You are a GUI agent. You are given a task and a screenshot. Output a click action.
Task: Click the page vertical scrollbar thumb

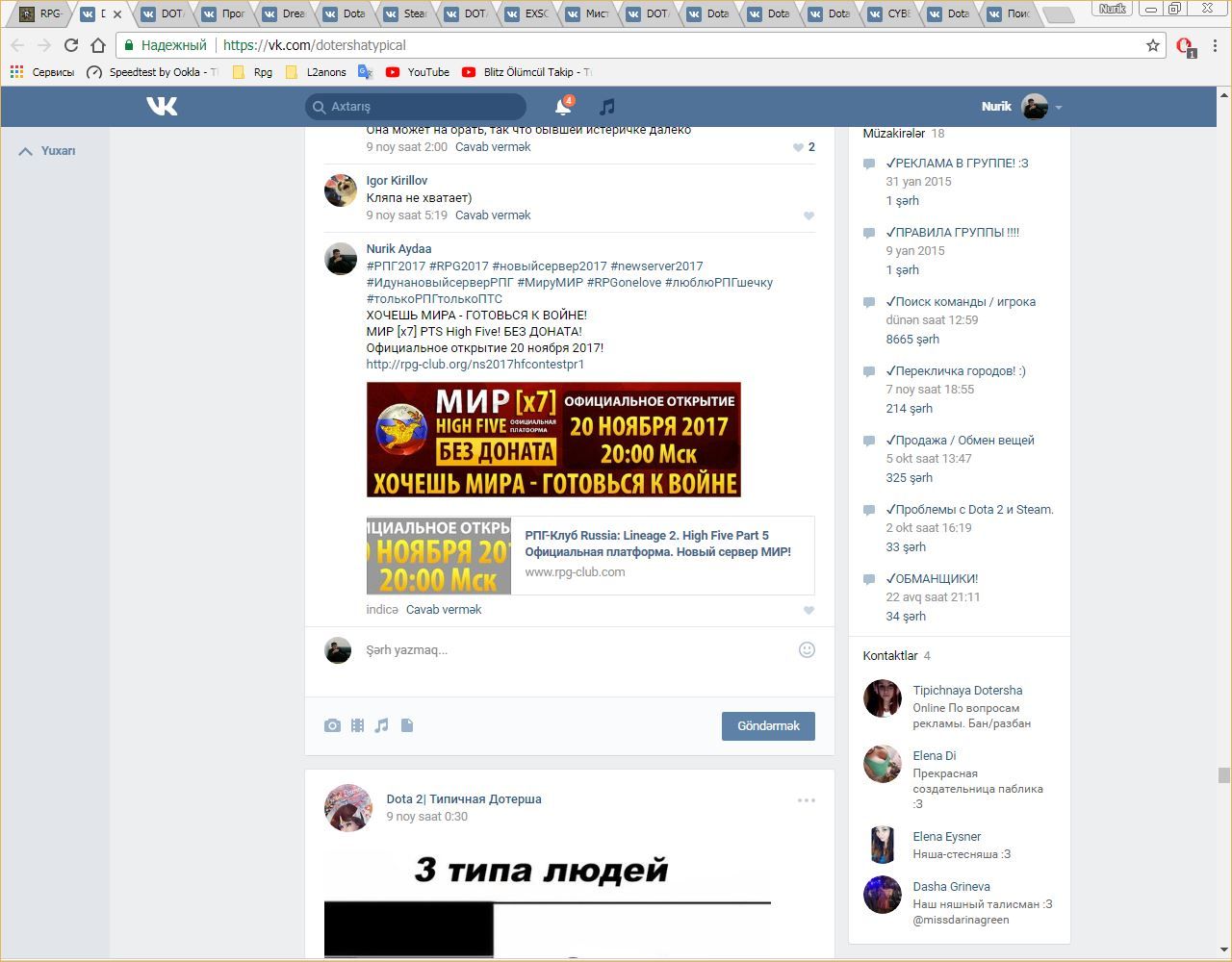coord(1223,775)
